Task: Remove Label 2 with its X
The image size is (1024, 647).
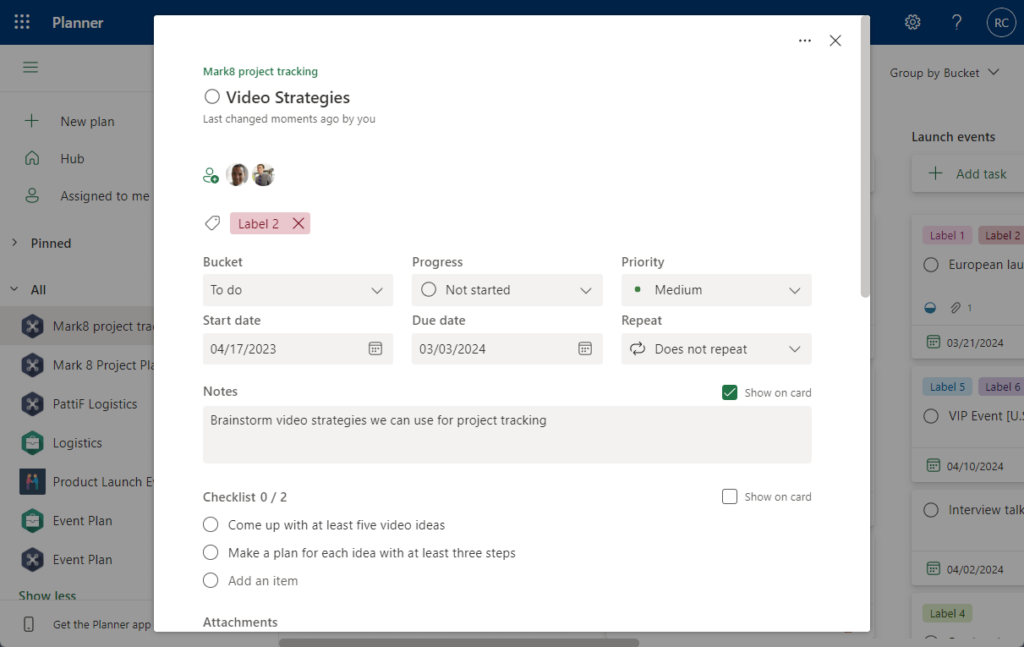Action: click(x=298, y=223)
